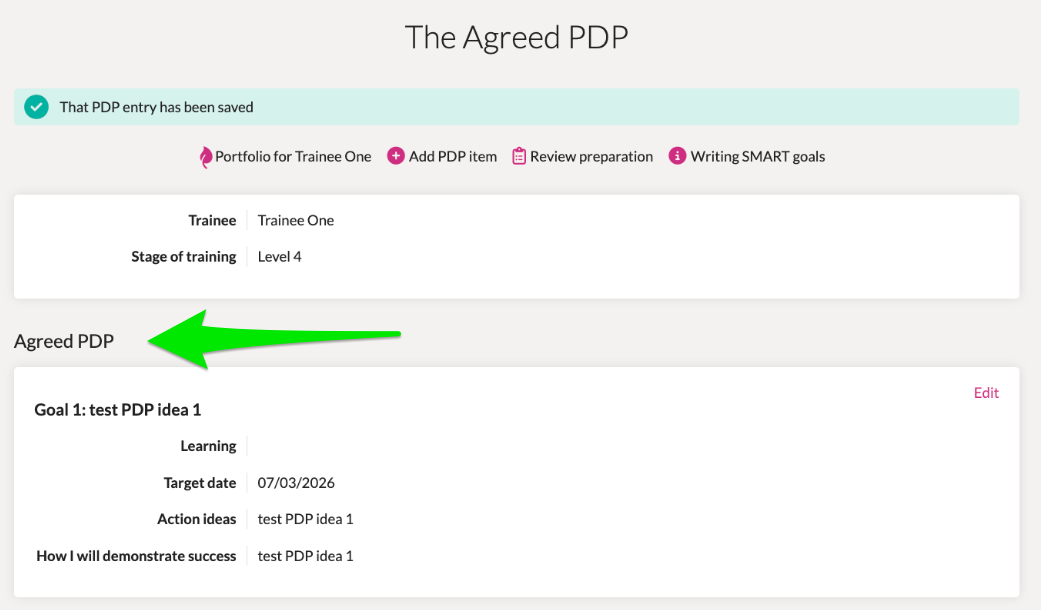Image resolution: width=1044 pixels, height=610 pixels.
Task: Click the clipboard Review preparation icon
Action: point(519,156)
